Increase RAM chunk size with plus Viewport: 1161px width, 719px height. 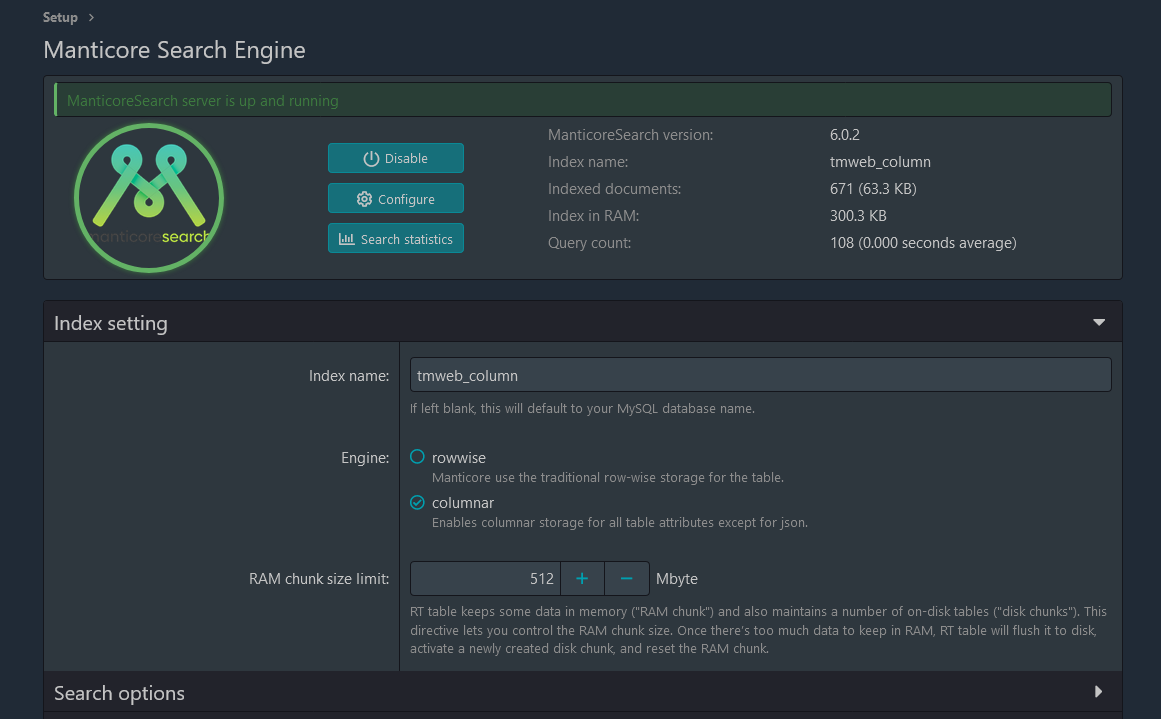point(582,579)
